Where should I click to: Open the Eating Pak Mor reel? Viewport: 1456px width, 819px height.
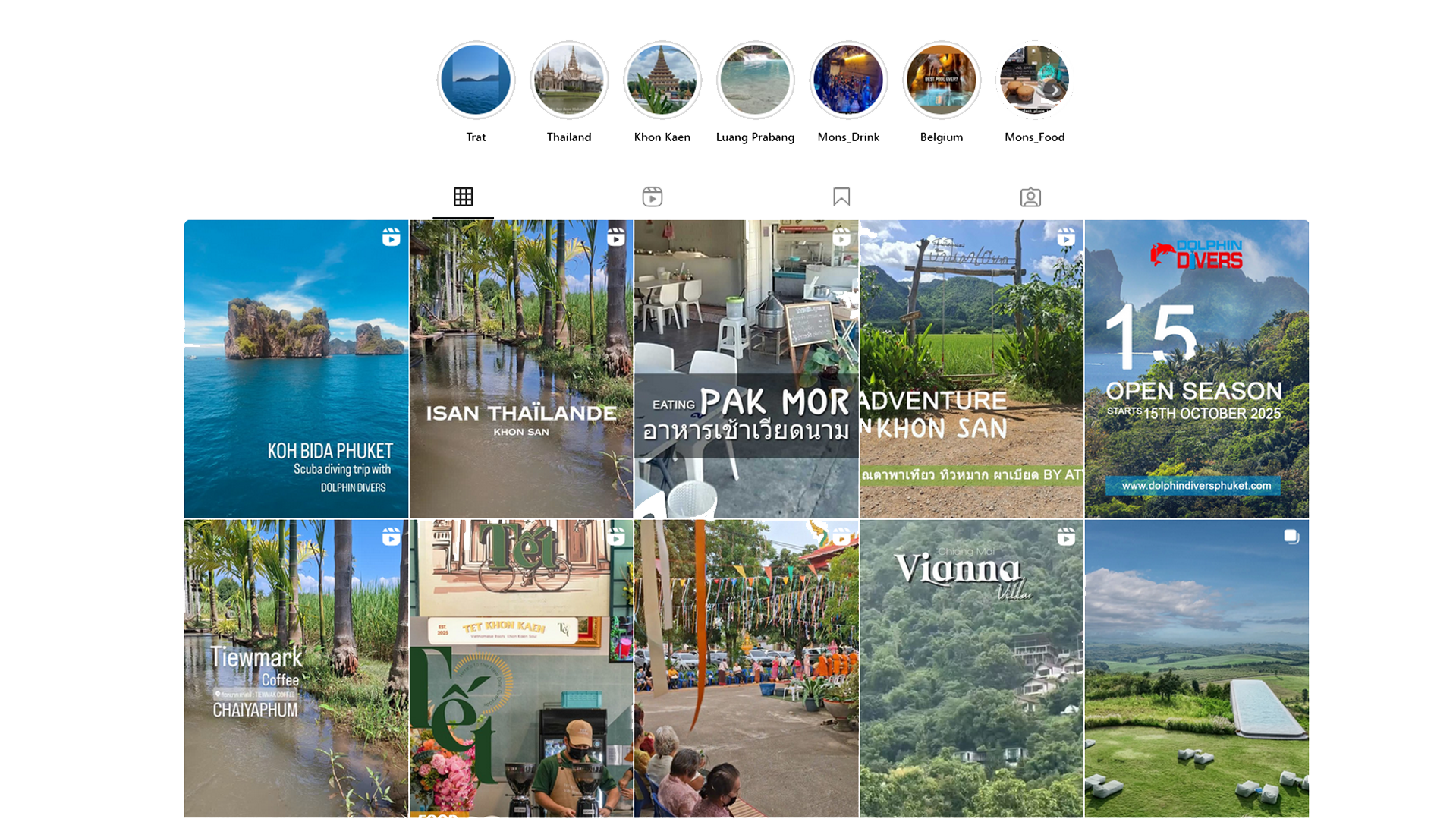point(746,369)
